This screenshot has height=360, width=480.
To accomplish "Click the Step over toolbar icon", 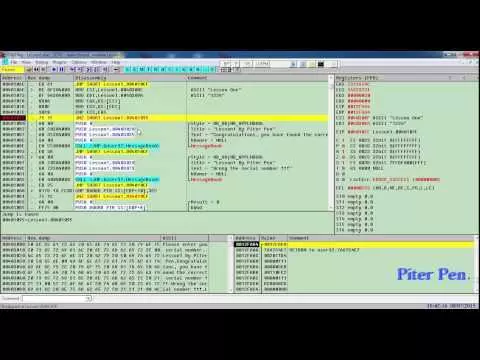I will 80,69.
